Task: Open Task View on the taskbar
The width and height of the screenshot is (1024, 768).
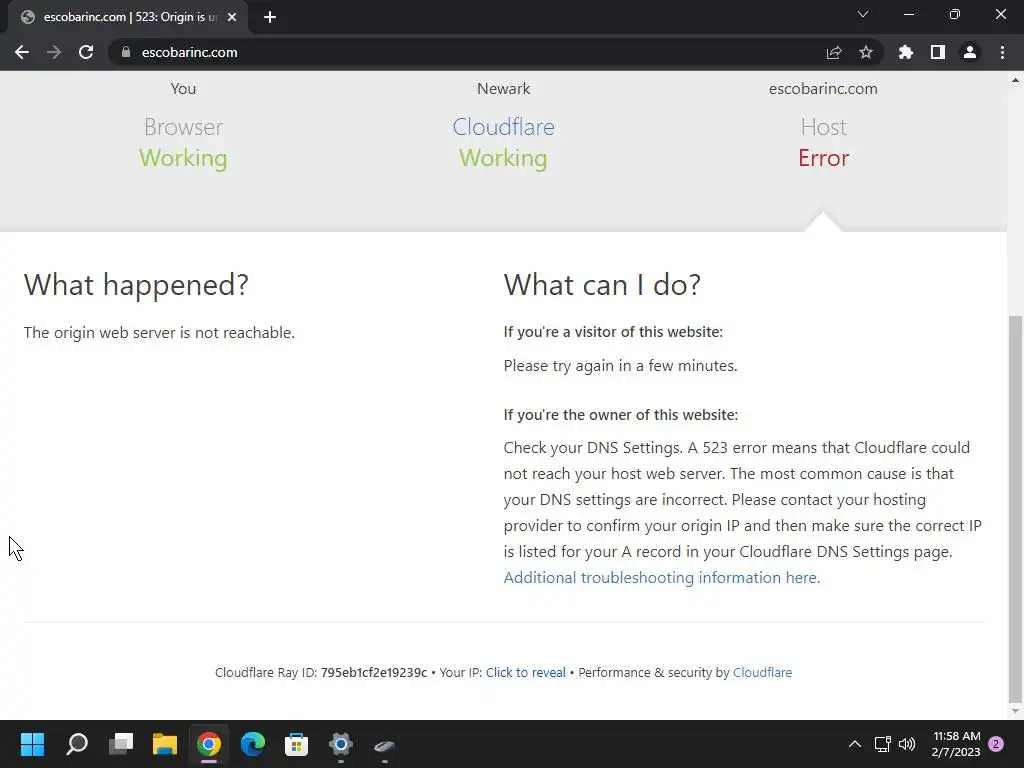Action: click(121, 744)
